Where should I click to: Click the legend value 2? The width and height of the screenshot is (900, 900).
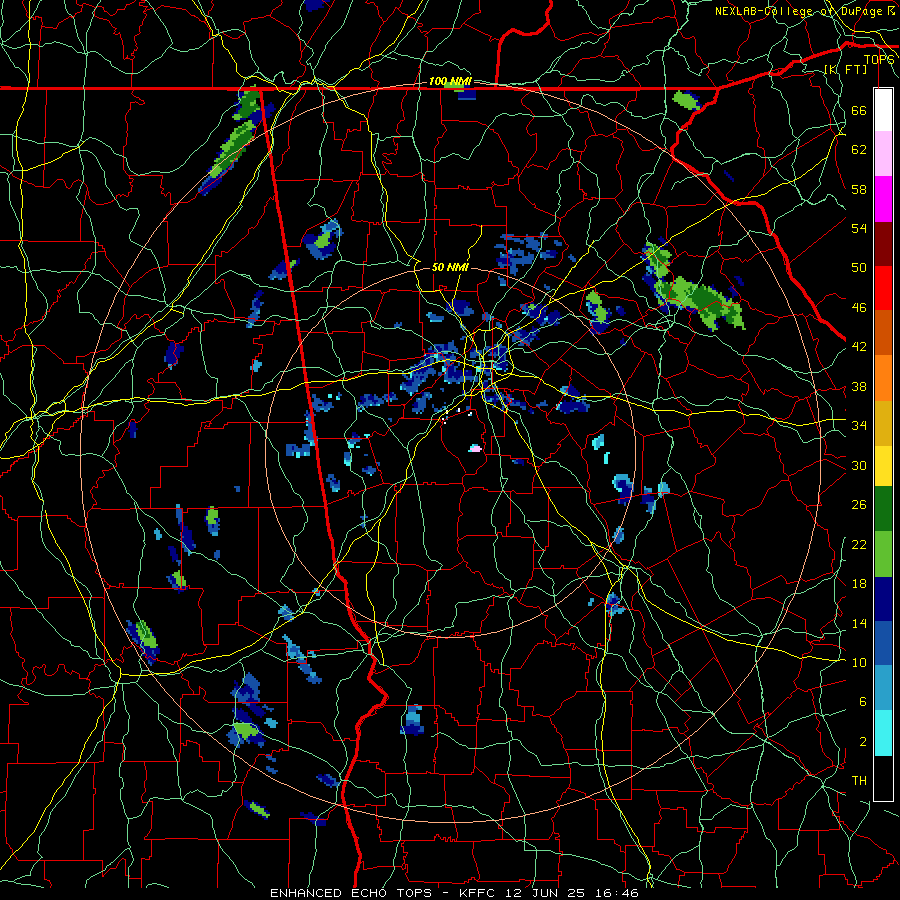[x=863, y=742]
